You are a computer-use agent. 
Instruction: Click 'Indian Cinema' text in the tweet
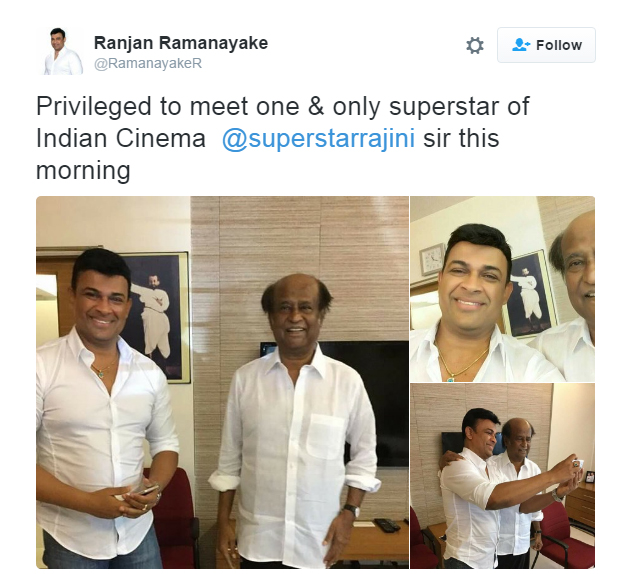pyautogui.click(x=121, y=138)
